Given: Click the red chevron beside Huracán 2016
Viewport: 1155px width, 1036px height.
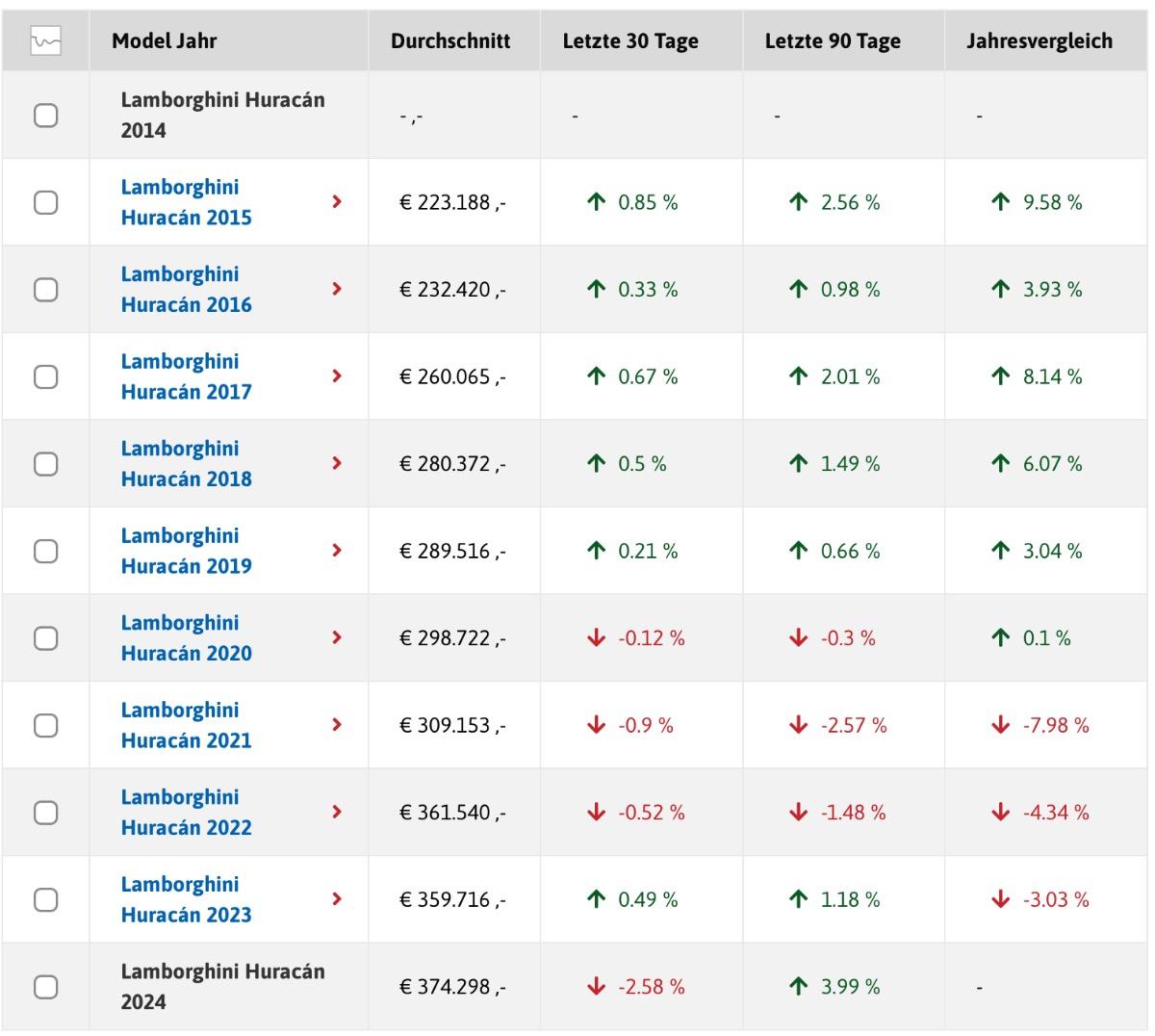Looking at the screenshot, I should tap(337, 288).
